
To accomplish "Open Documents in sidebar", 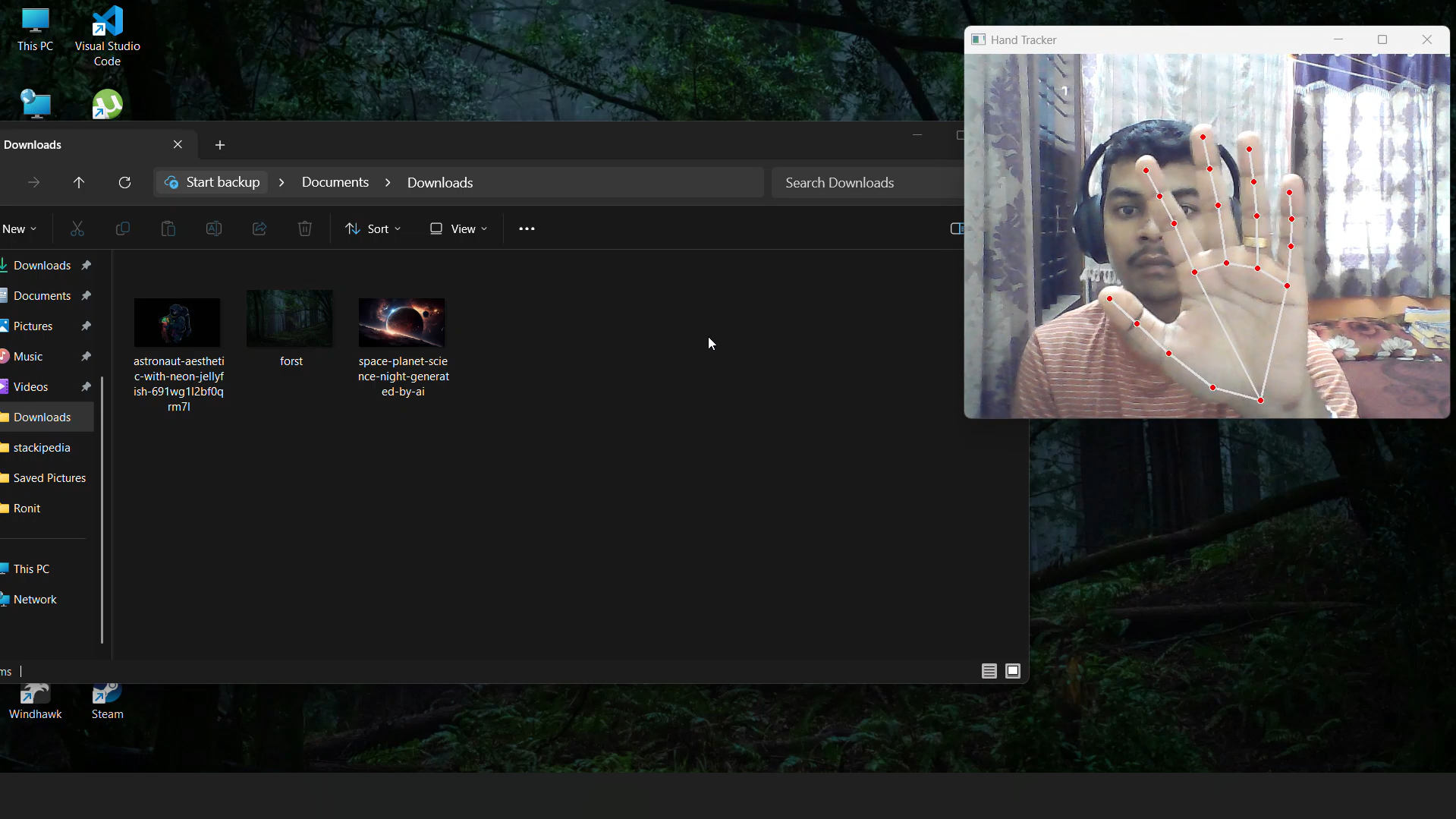I will pos(42,296).
